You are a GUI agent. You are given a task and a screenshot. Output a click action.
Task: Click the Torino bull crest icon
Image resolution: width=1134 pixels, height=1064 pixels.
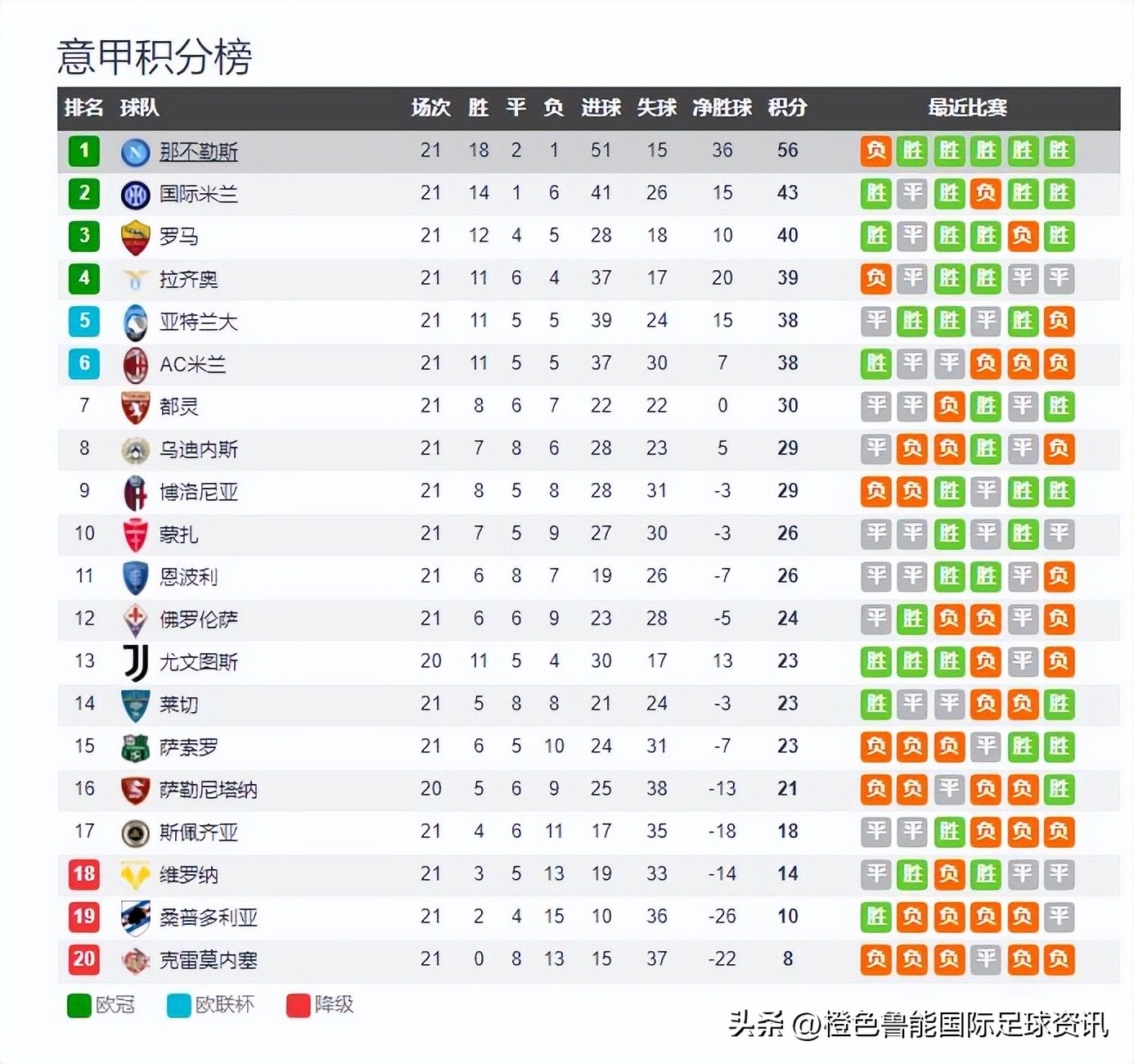[135, 407]
